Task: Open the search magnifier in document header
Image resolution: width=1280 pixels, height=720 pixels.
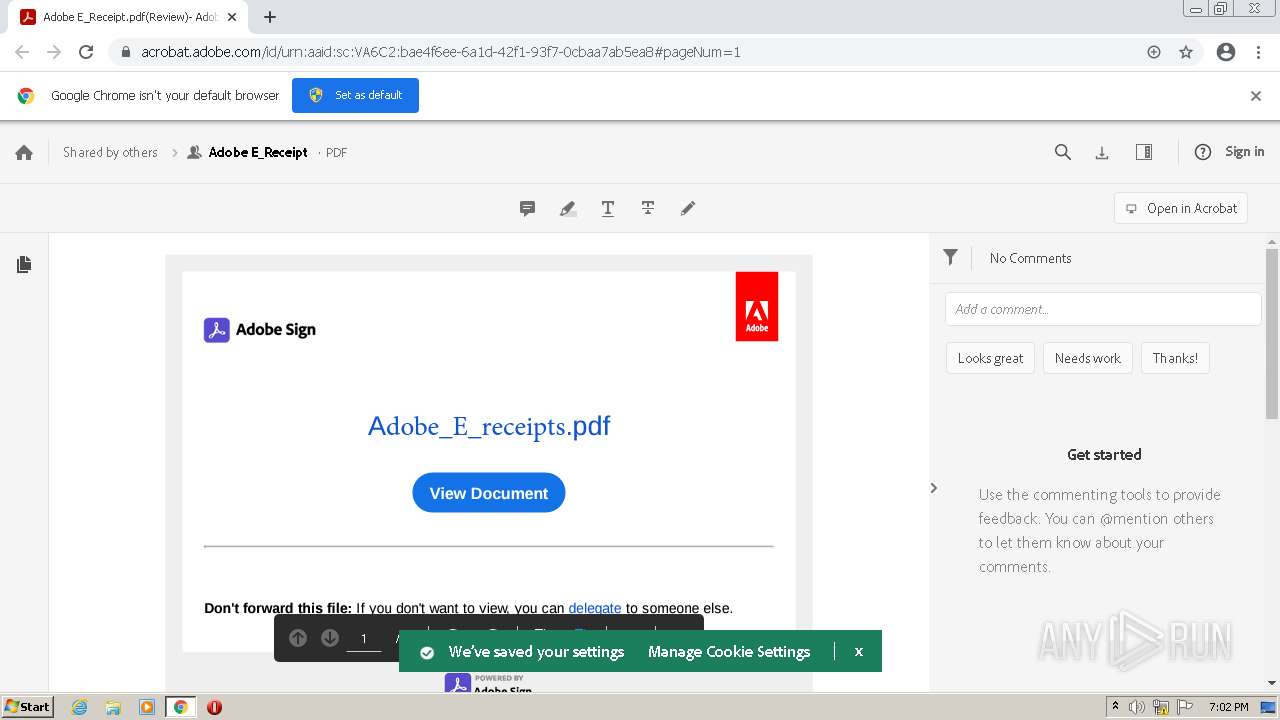Action: [x=1063, y=152]
